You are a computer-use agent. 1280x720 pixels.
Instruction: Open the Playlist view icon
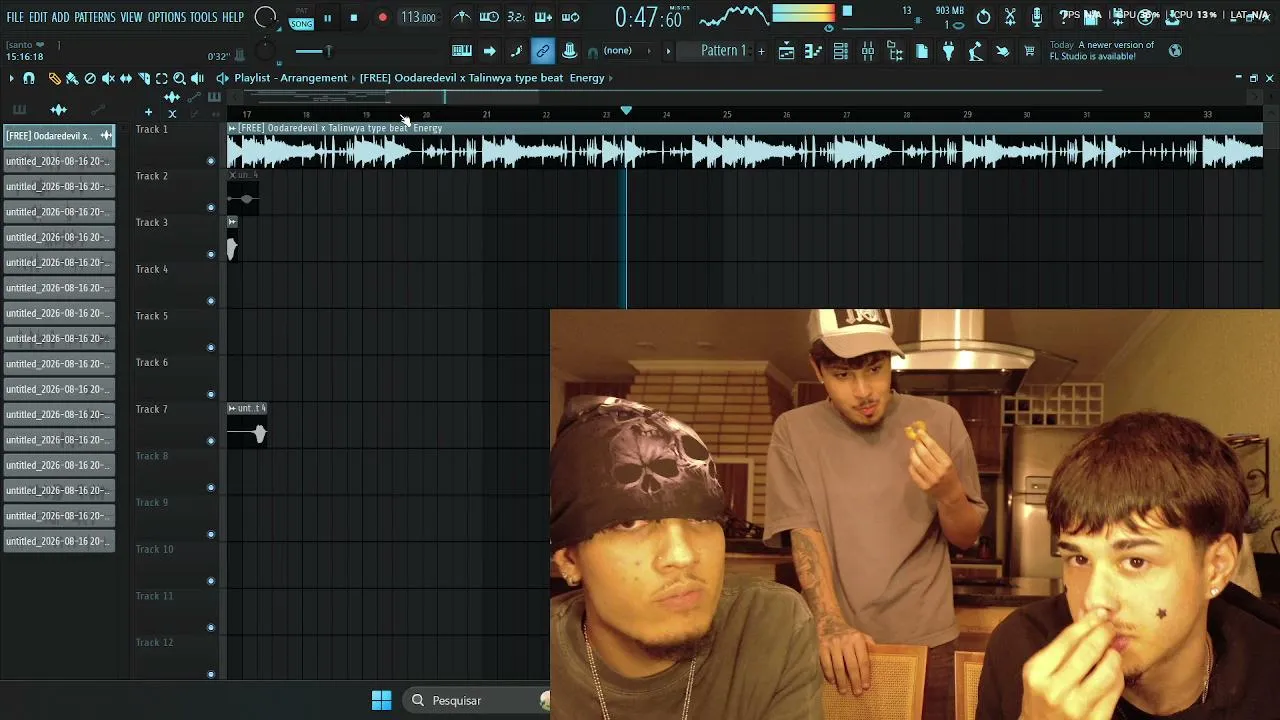[787, 51]
